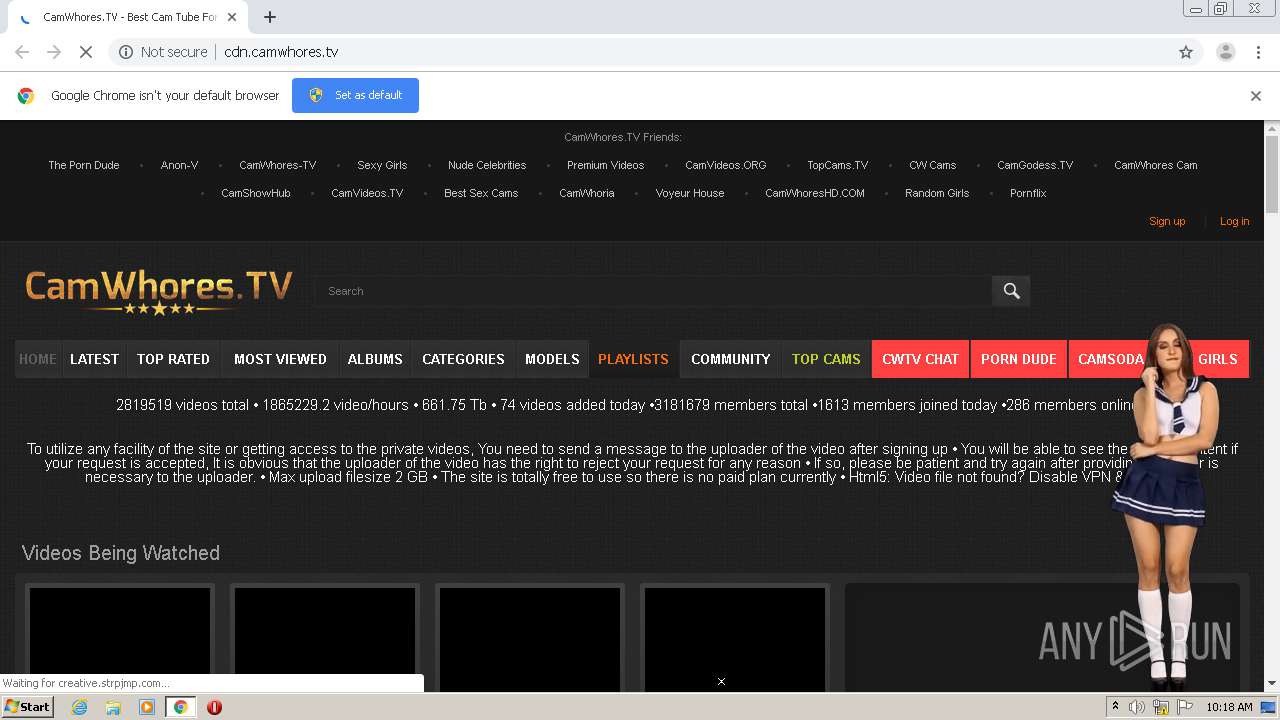The width and height of the screenshot is (1280, 720).
Task: Open the MODELS navigation tab
Action: coord(552,359)
